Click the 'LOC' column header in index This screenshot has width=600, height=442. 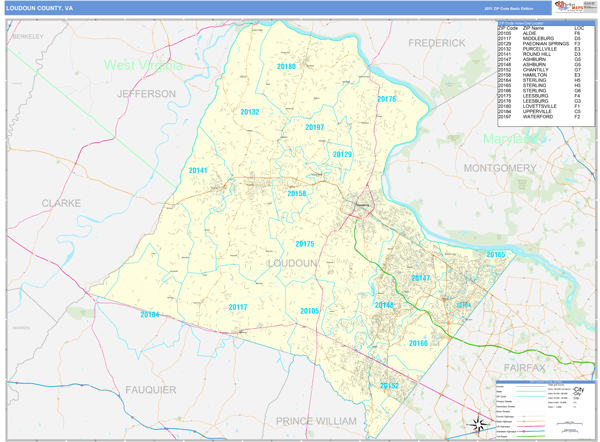pos(579,28)
